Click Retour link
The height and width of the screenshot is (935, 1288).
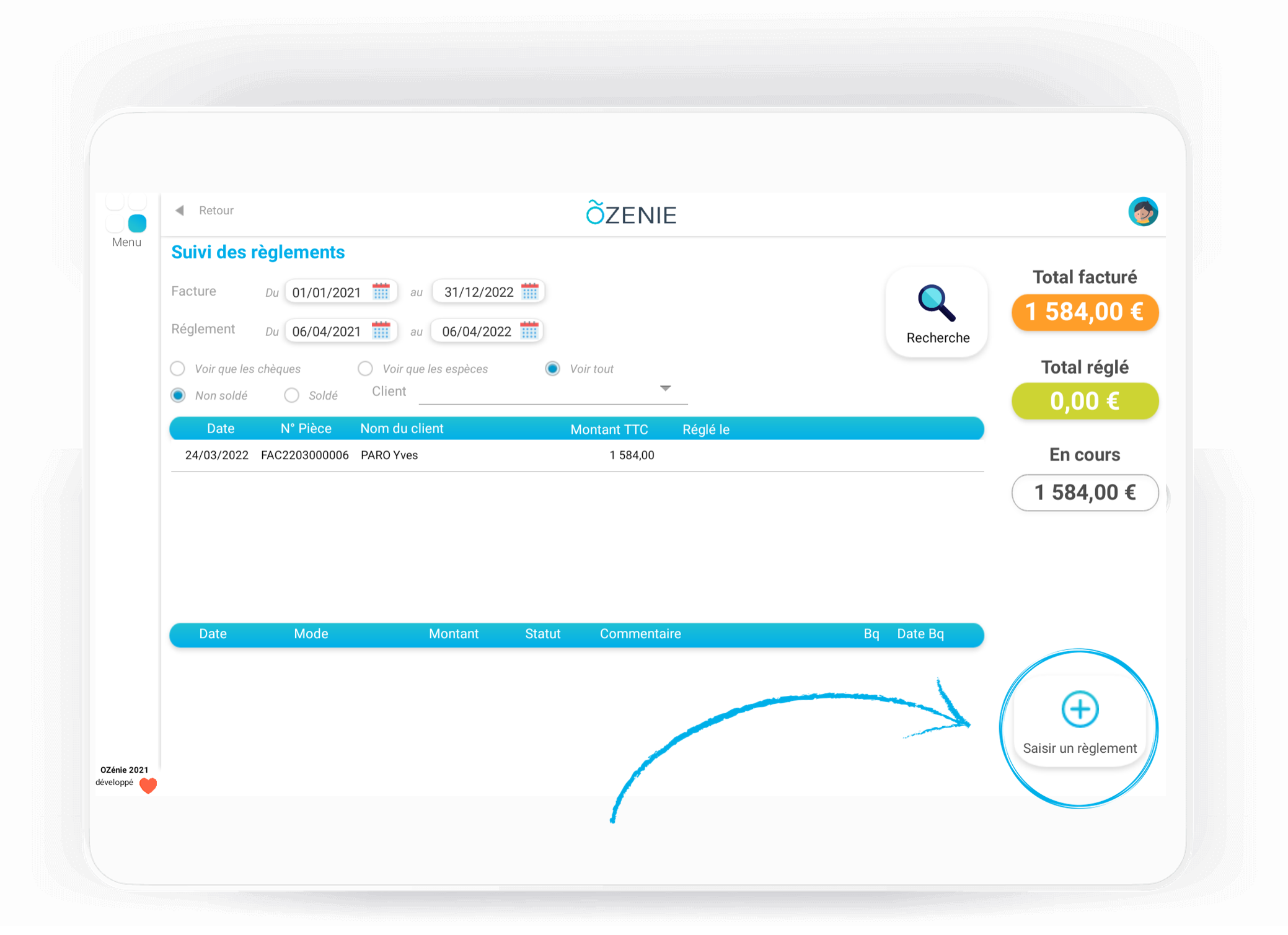click(x=216, y=211)
